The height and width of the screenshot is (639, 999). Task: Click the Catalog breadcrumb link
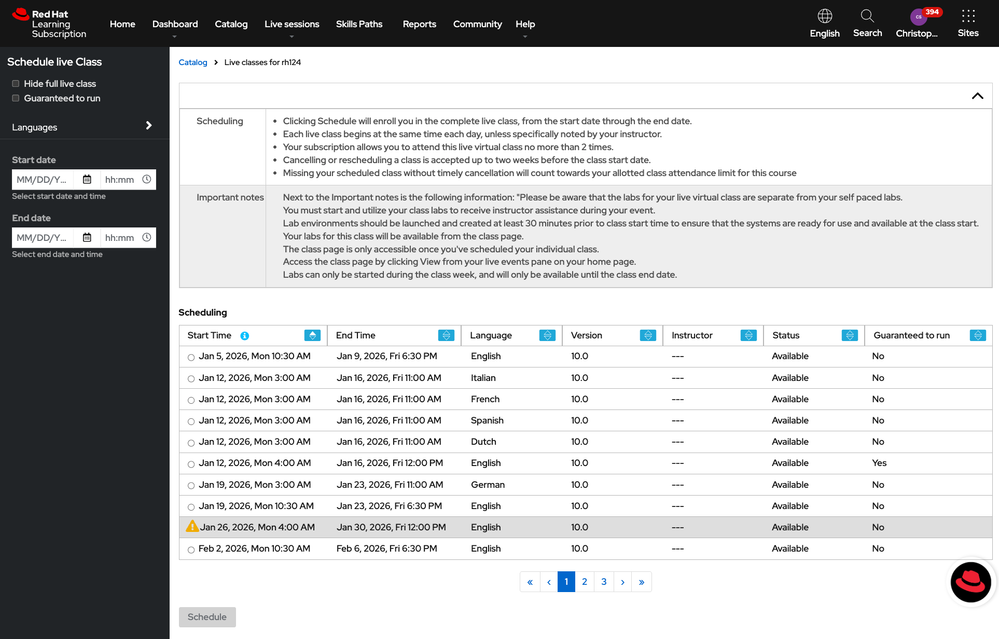coord(193,62)
